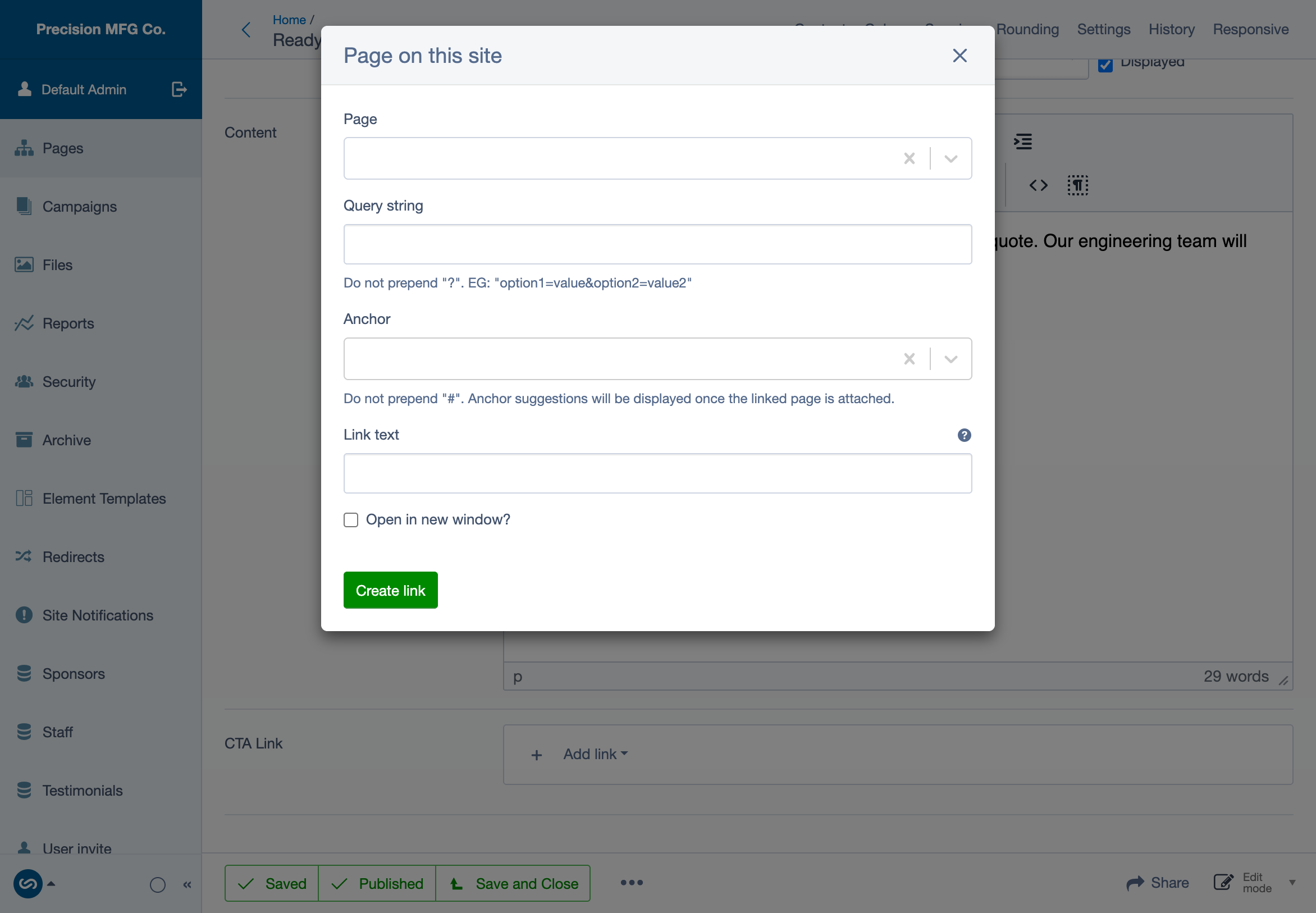Close the Page on this site dialog
Image resolution: width=1316 pixels, height=913 pixels.
pyautogui.click(x=959, y=56)
